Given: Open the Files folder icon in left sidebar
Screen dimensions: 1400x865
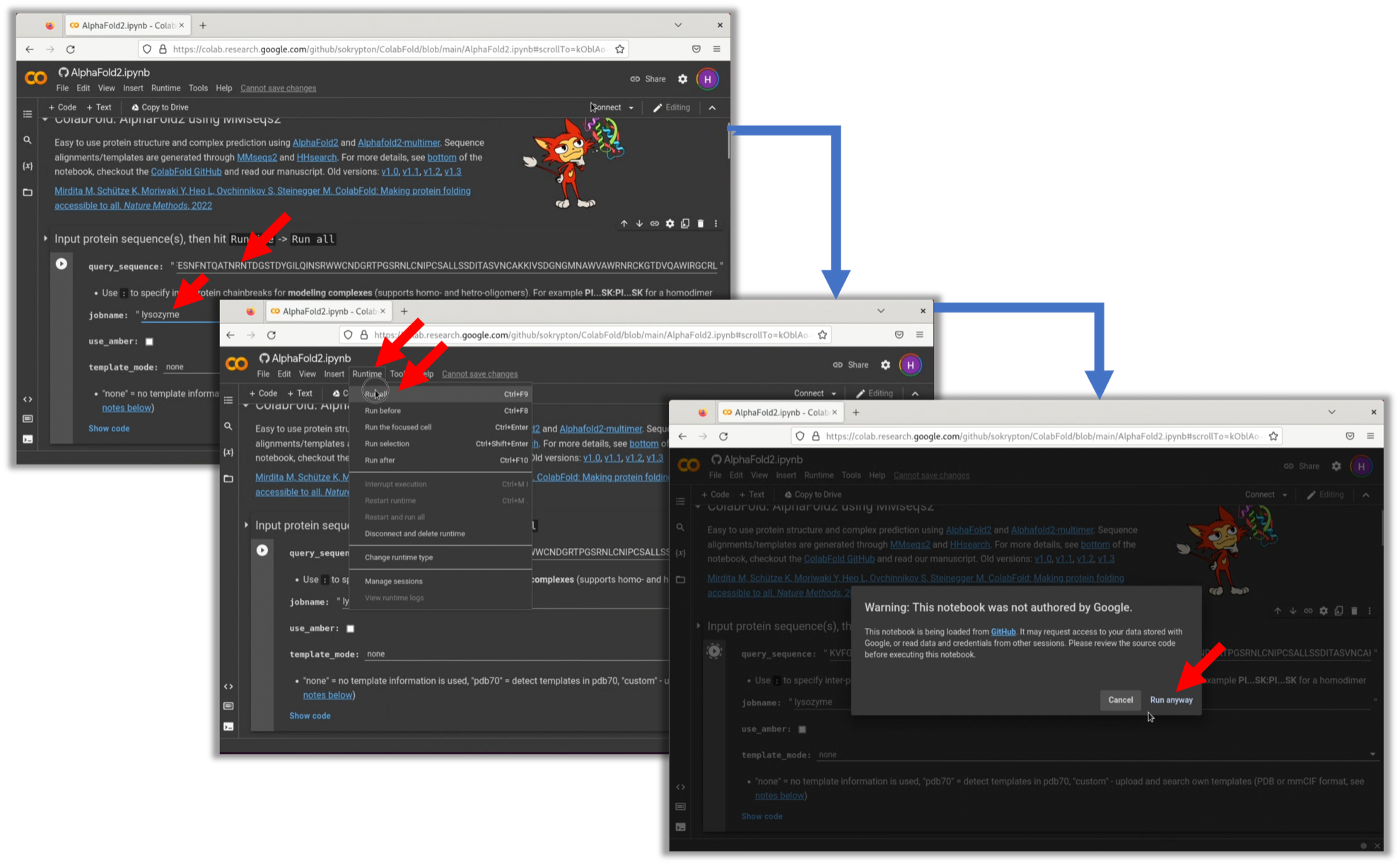Looking at the screenshot, I should point(28,192).
